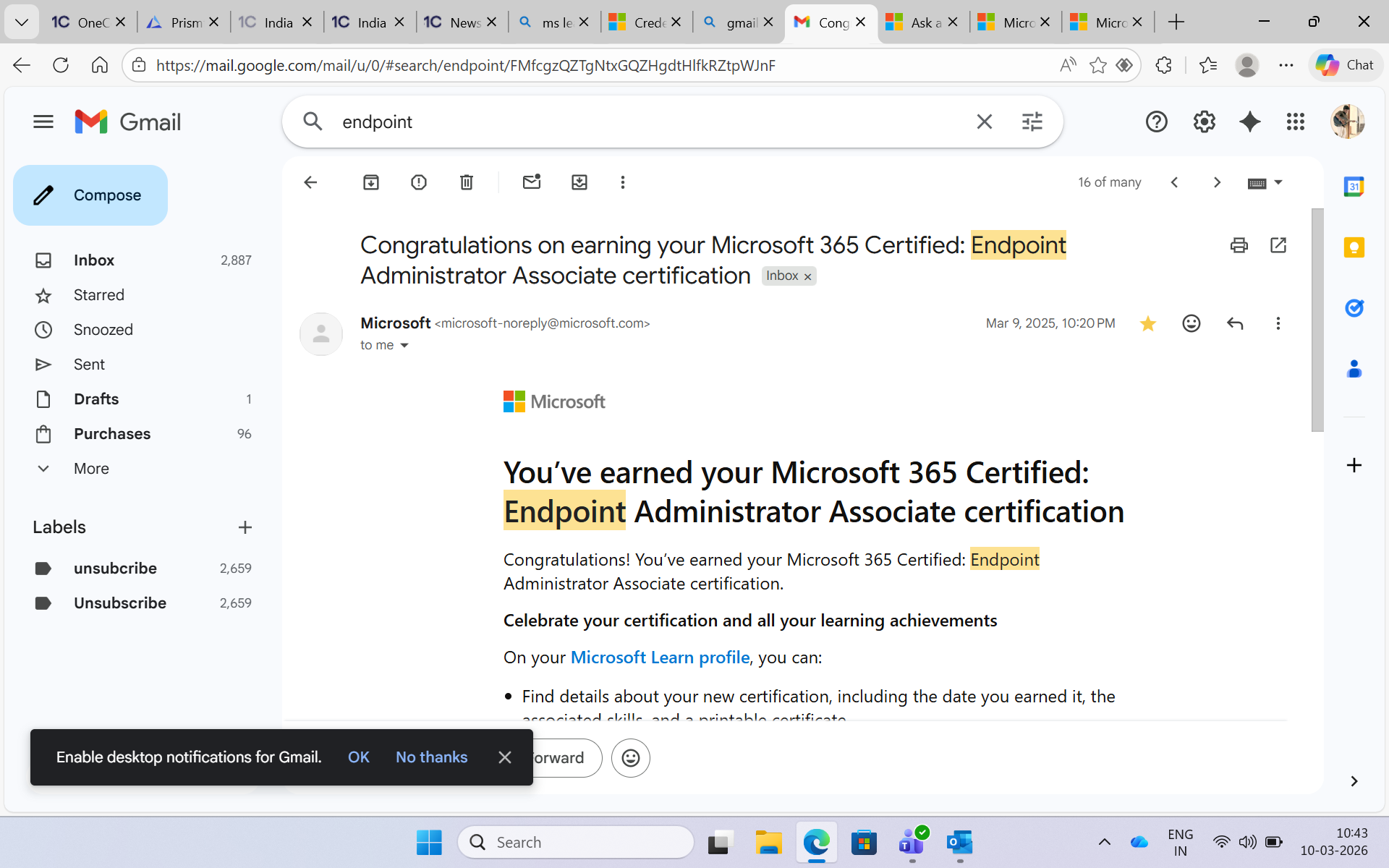Open Google apps grid
The width and height of the screenshot is (1389, 868).
(x=1296, y=122)
